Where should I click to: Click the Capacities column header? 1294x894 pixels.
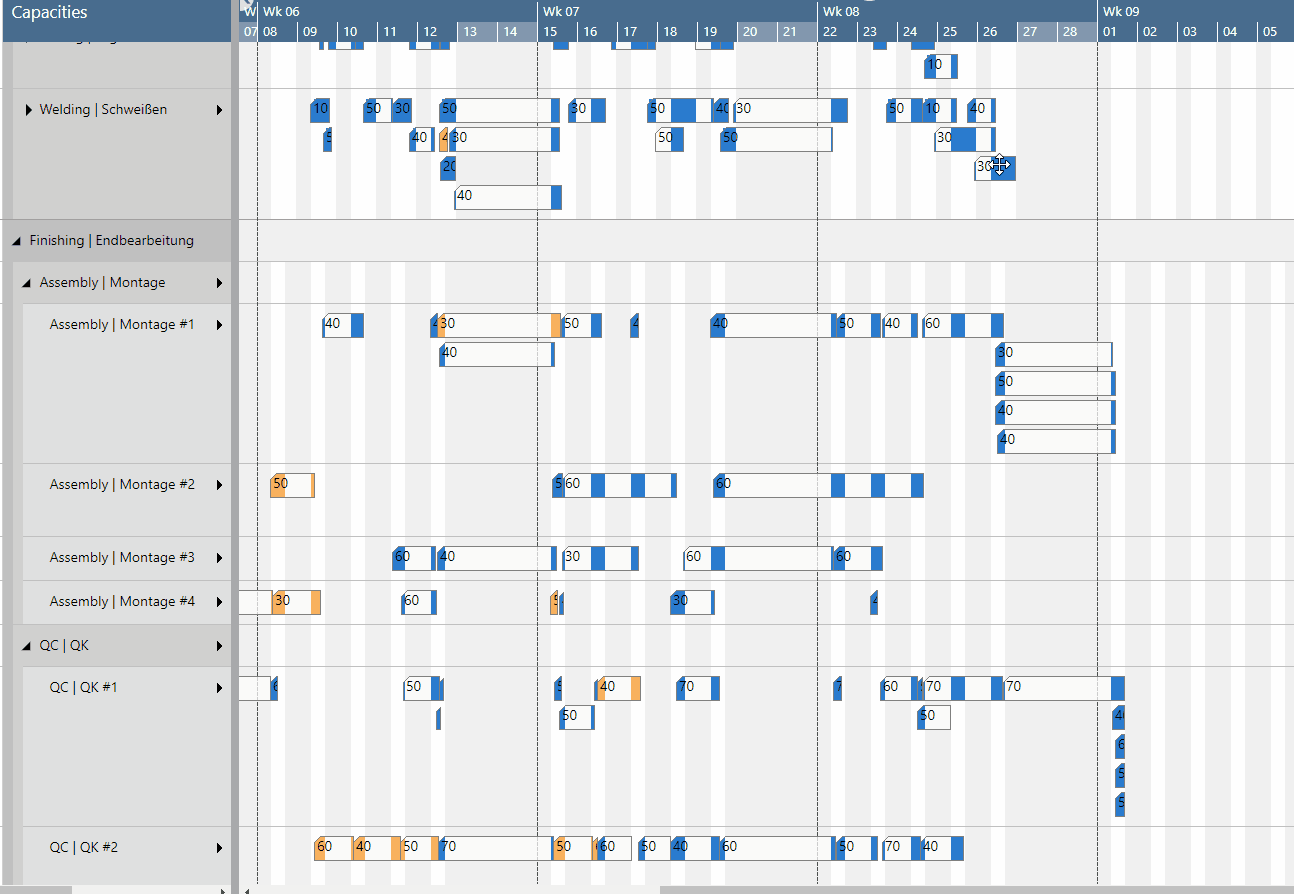(x=50, y=12)
